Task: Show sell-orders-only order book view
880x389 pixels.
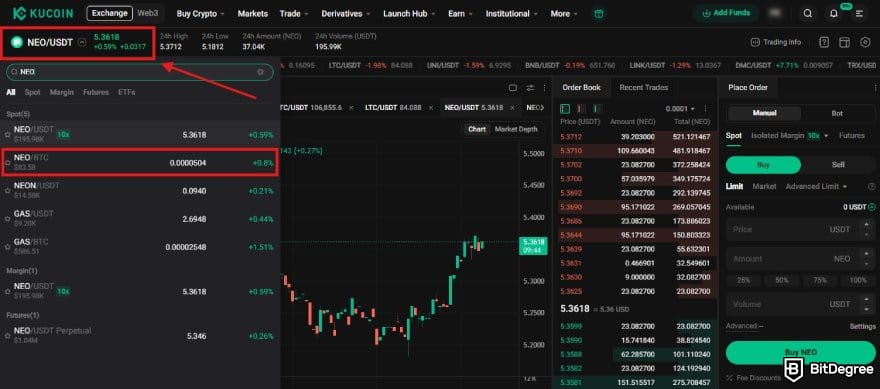Action: click(x=580, y=108)
